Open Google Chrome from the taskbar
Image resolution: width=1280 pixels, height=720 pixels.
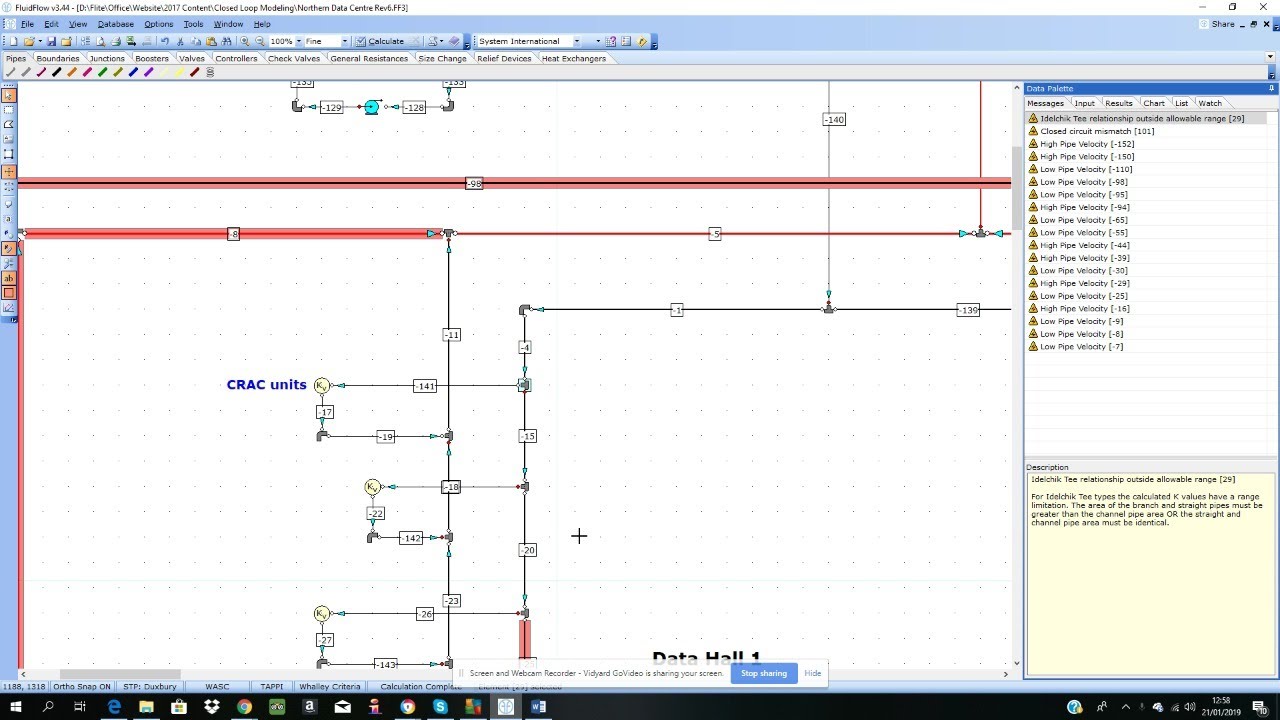click(244, 706)
